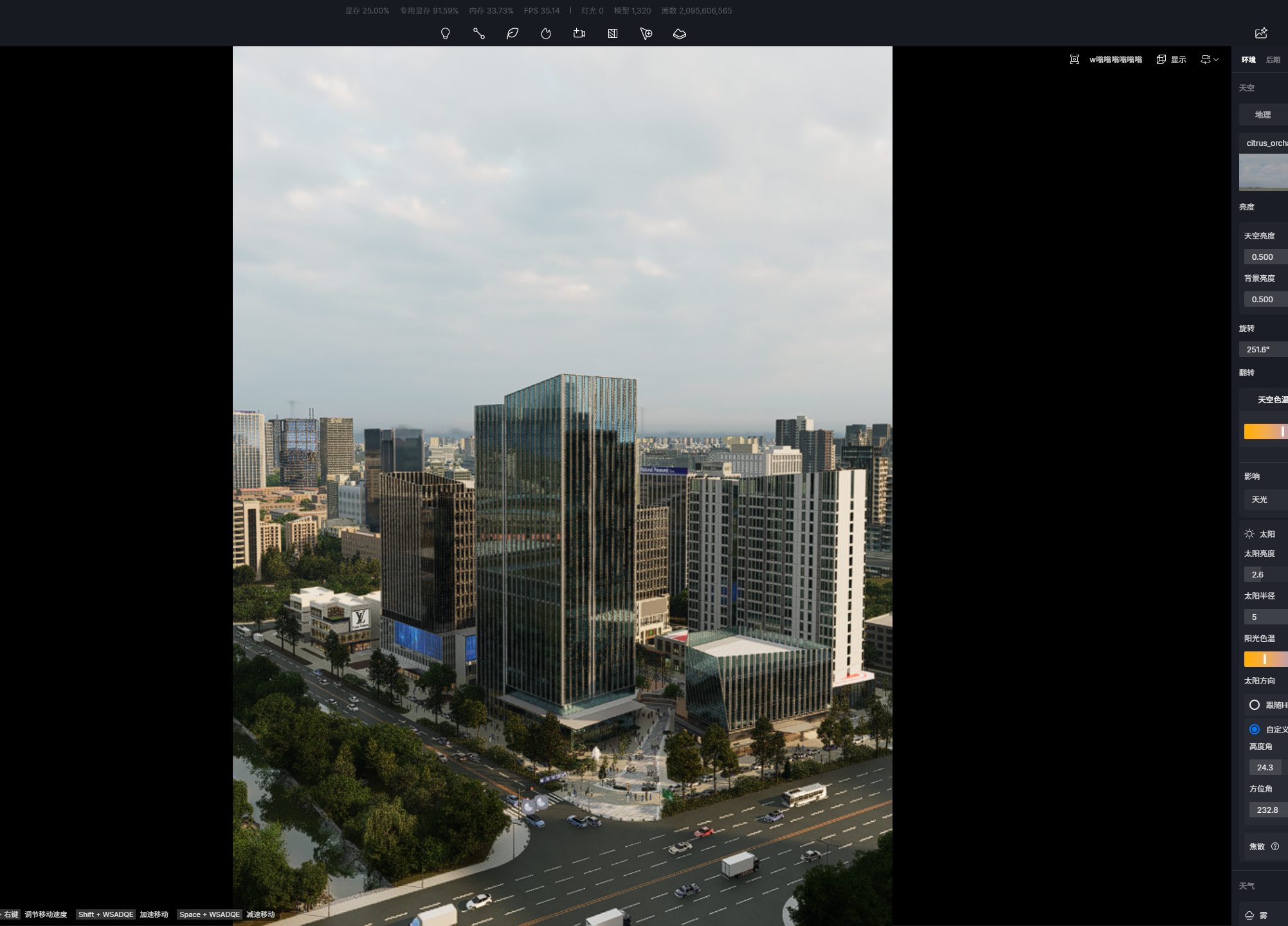Select the 跟随 sun direction radio option
The image size is (1288, 926).
click(x=1255, y=705)
